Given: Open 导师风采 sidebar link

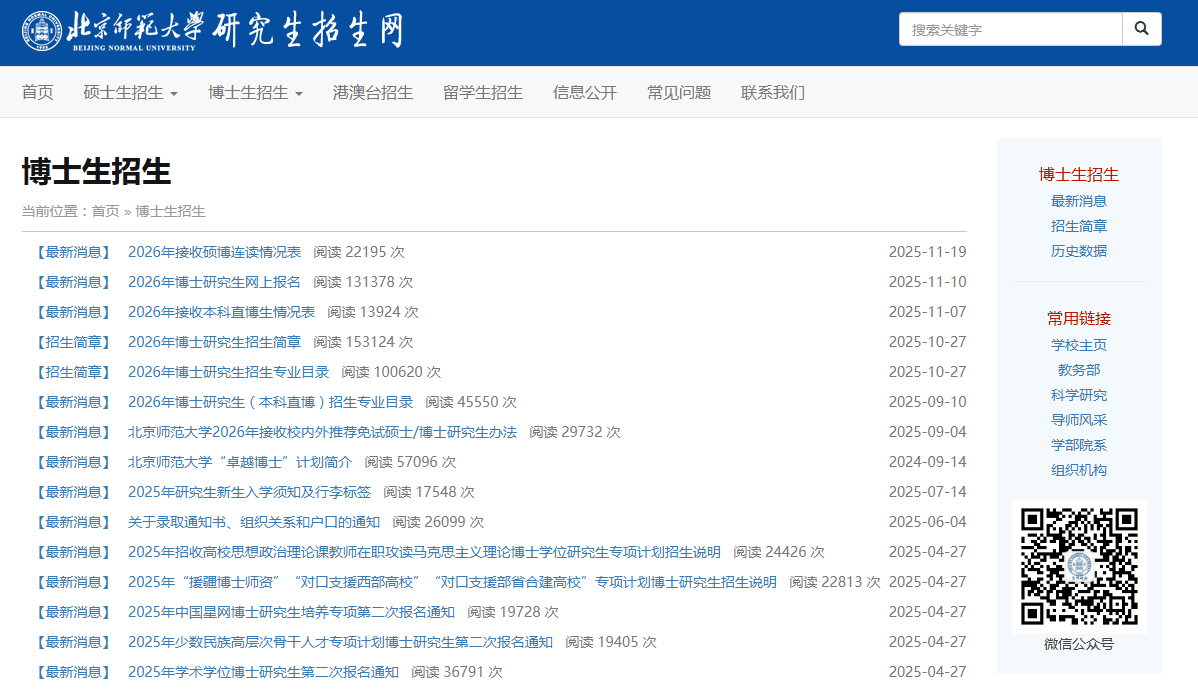Looking at the screenshot, I should coord(1079,420).
